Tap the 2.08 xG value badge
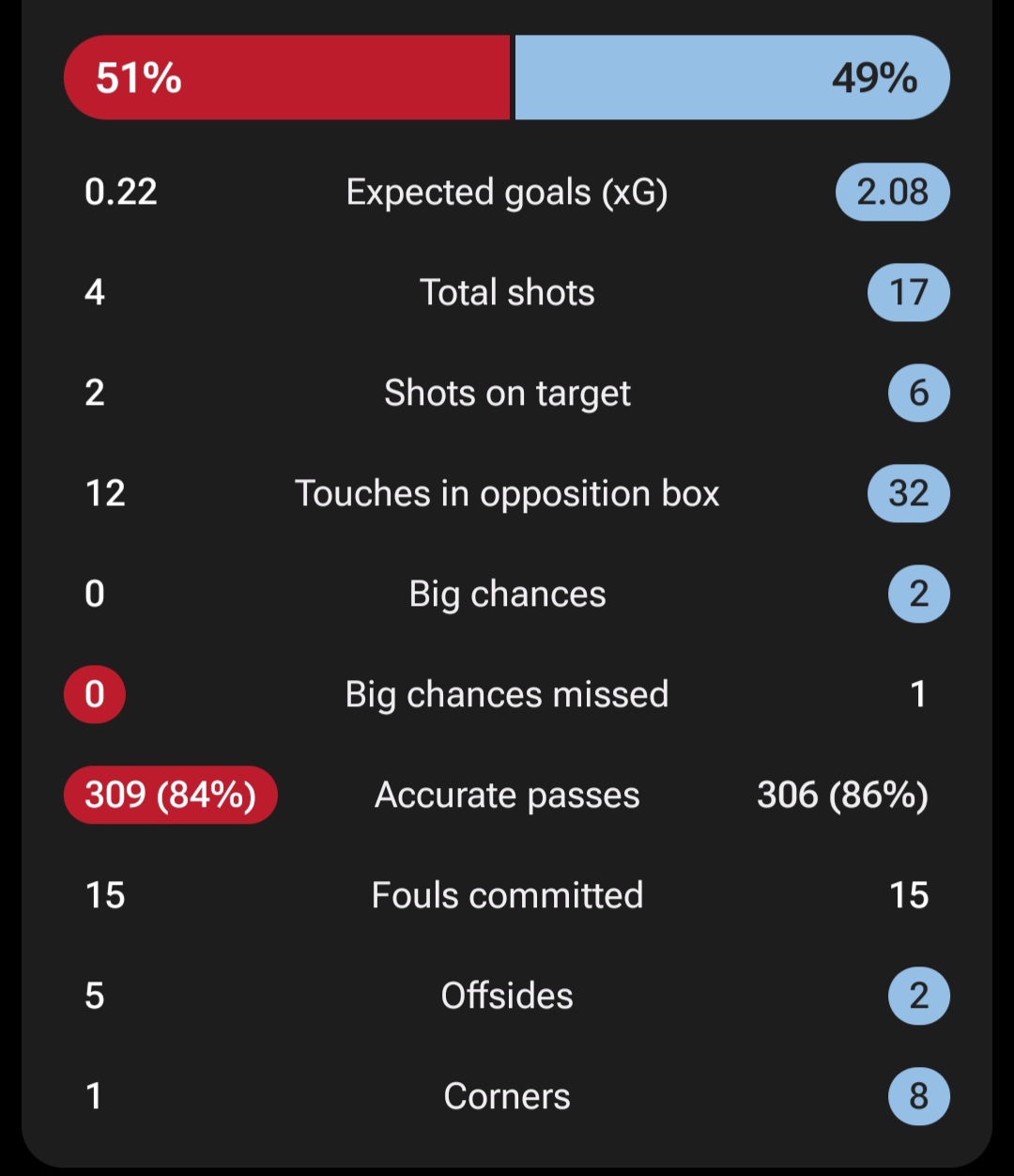This screenshot has width=1014, height=1176. click(893, 192)
